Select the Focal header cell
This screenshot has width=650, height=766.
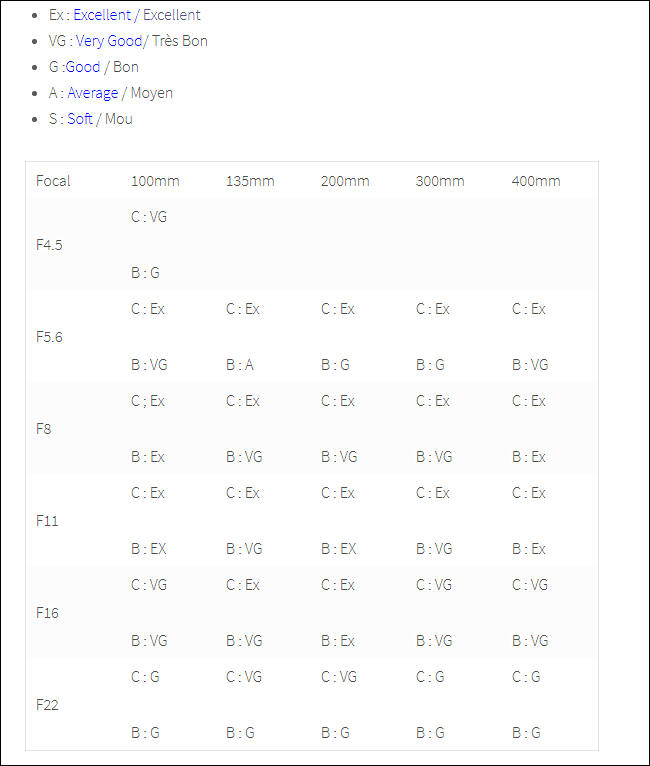tap(53, 181)
